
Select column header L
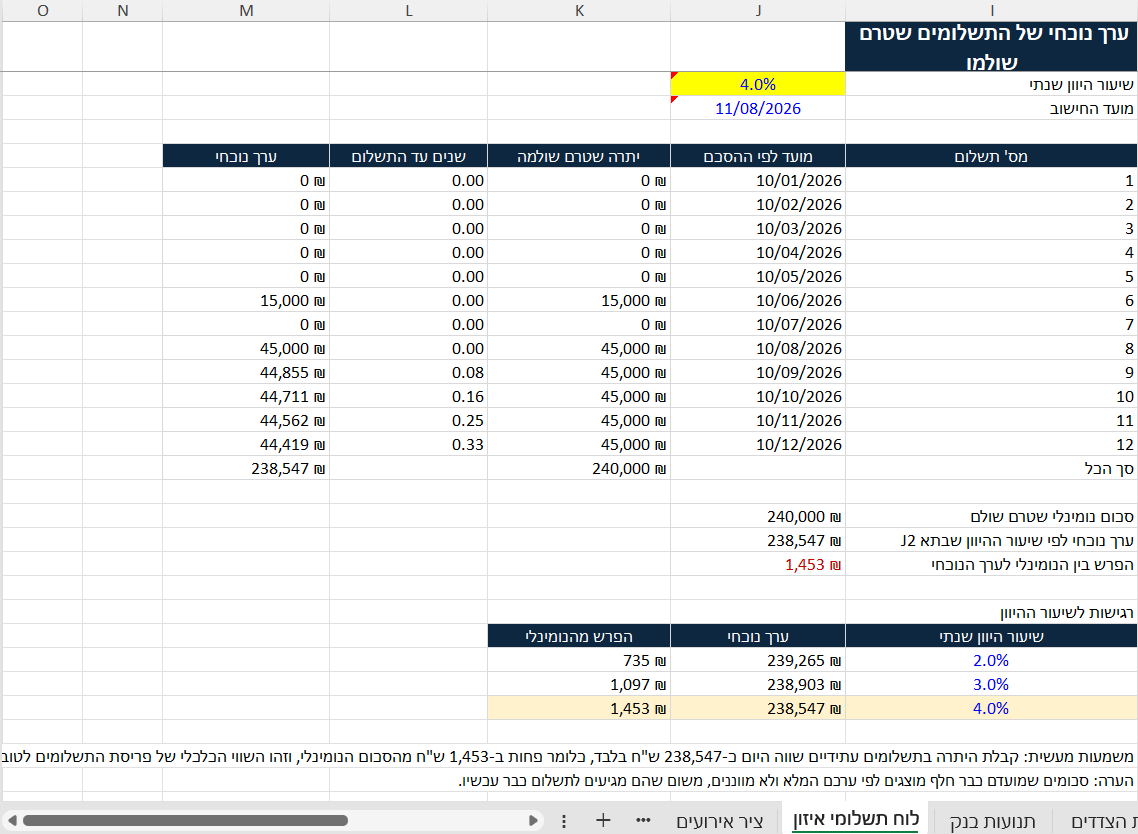[409, 11]
